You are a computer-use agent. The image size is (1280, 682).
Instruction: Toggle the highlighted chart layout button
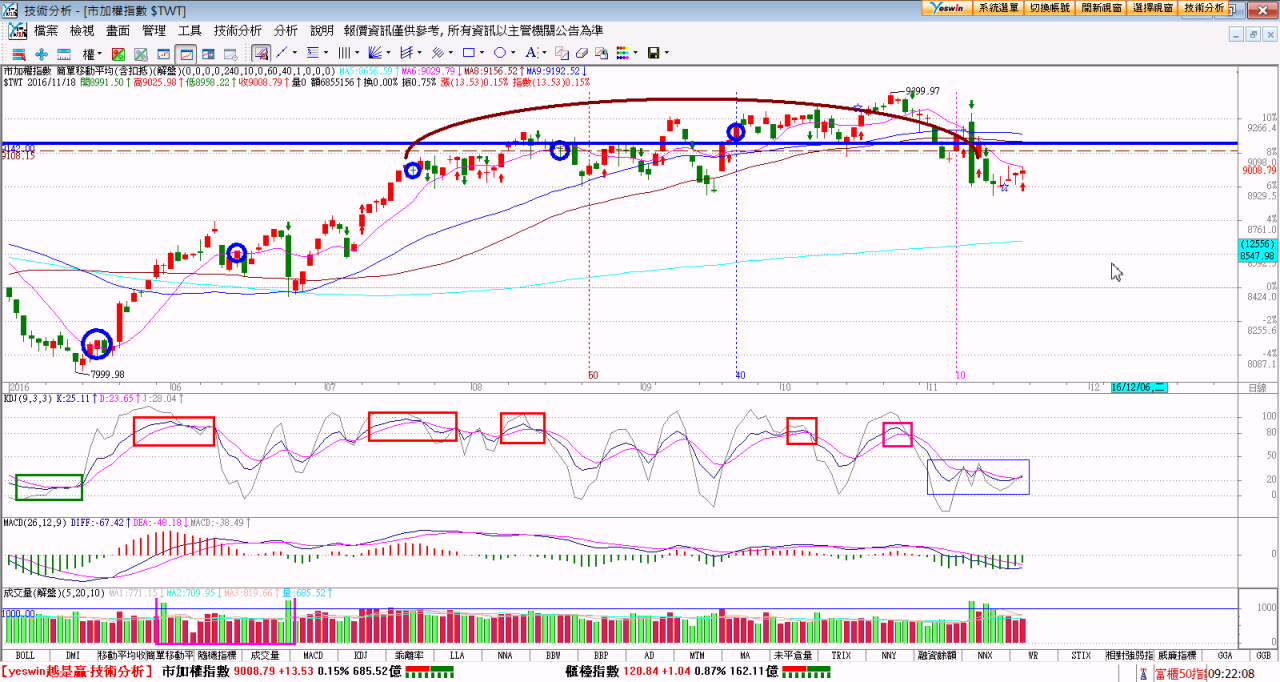[x=185, y=53]
